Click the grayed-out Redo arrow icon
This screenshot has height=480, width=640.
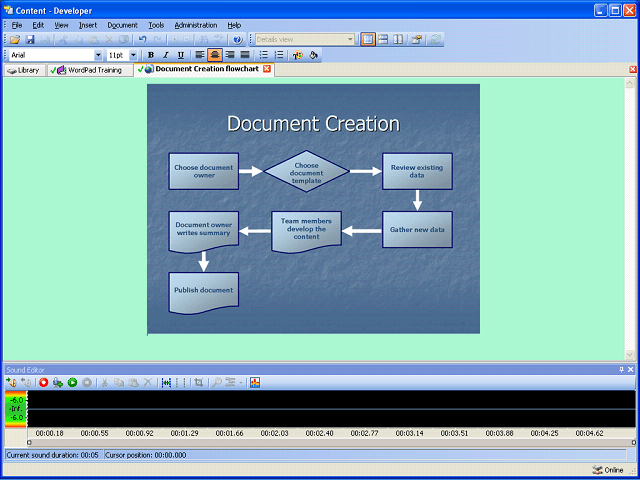tap(158, 40)
